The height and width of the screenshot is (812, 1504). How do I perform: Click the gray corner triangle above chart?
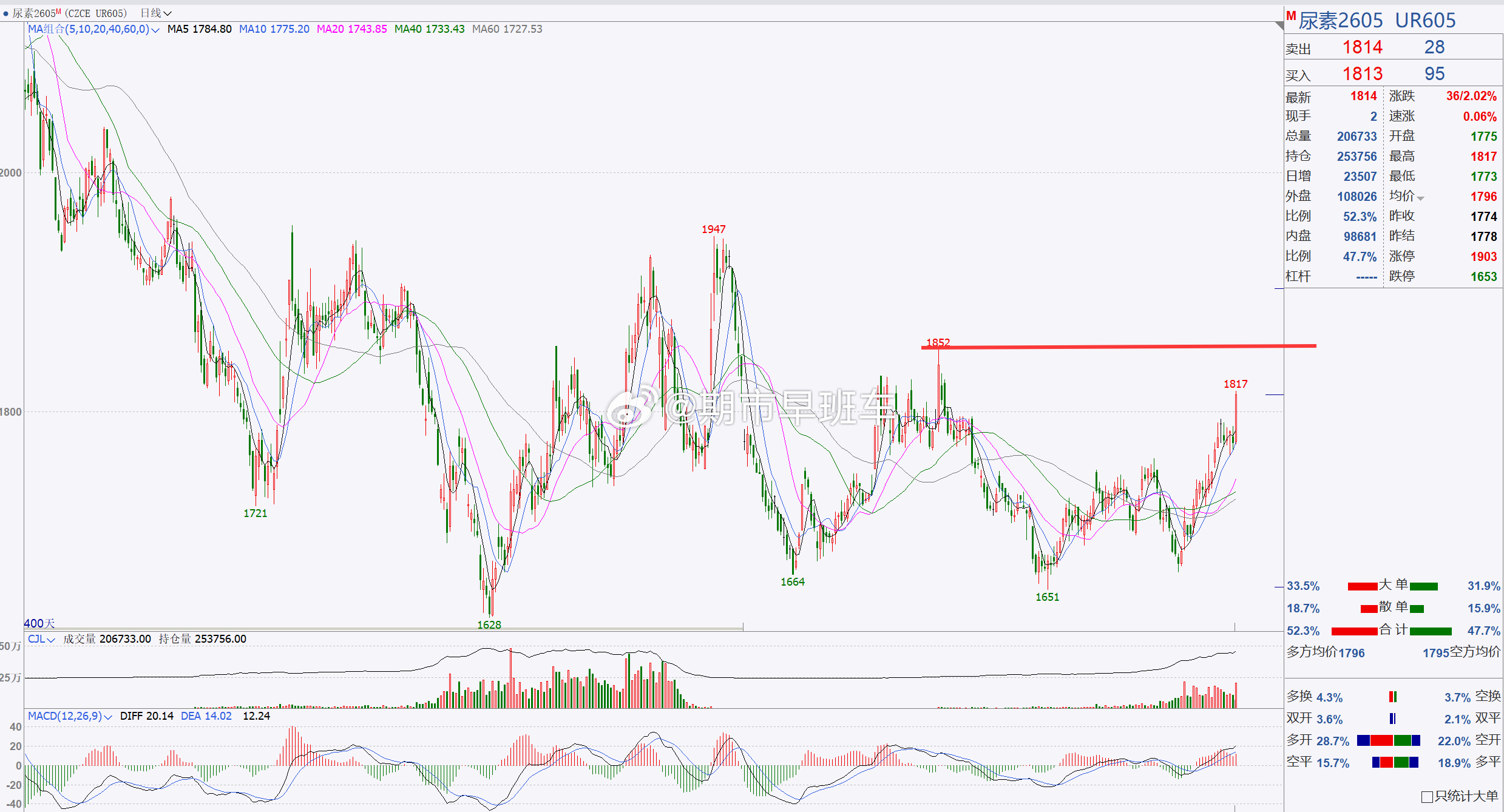point(1279,25)
